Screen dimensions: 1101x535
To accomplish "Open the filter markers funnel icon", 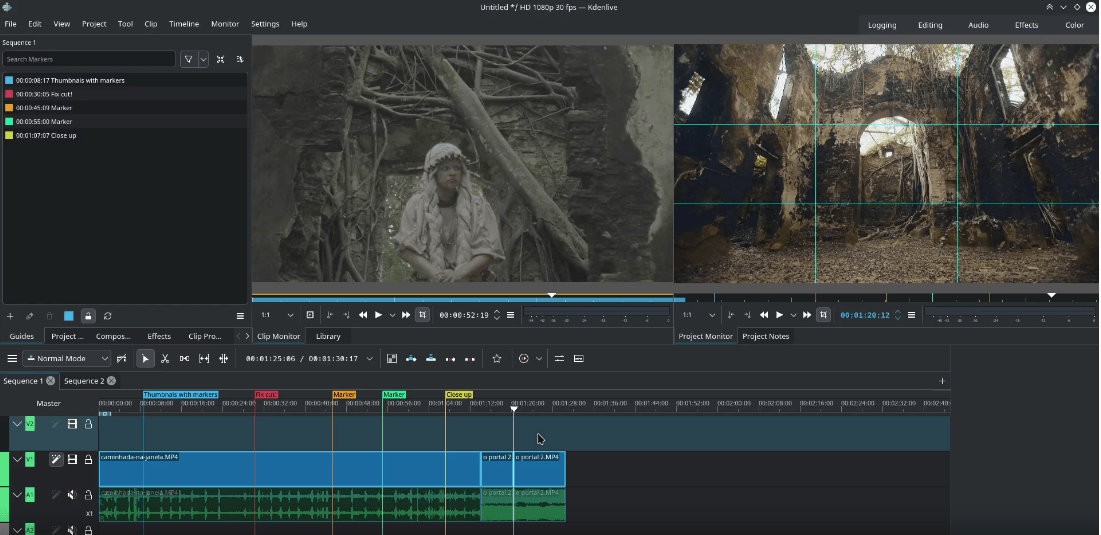I will click(189, 60).
